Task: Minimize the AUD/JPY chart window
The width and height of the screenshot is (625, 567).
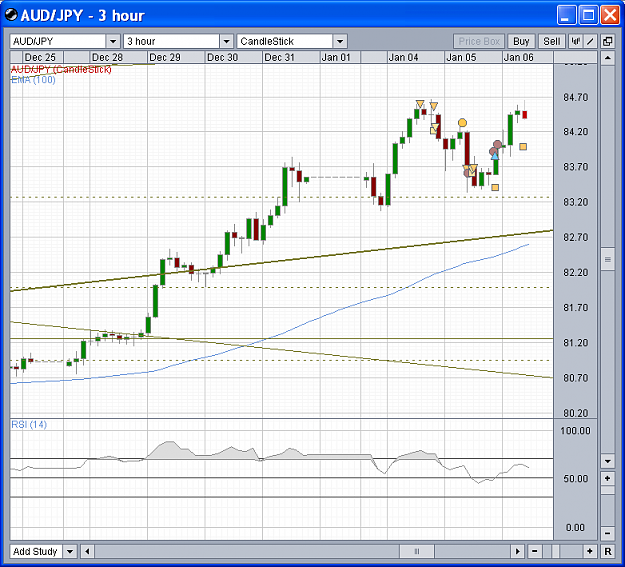Action: point(566,15)
